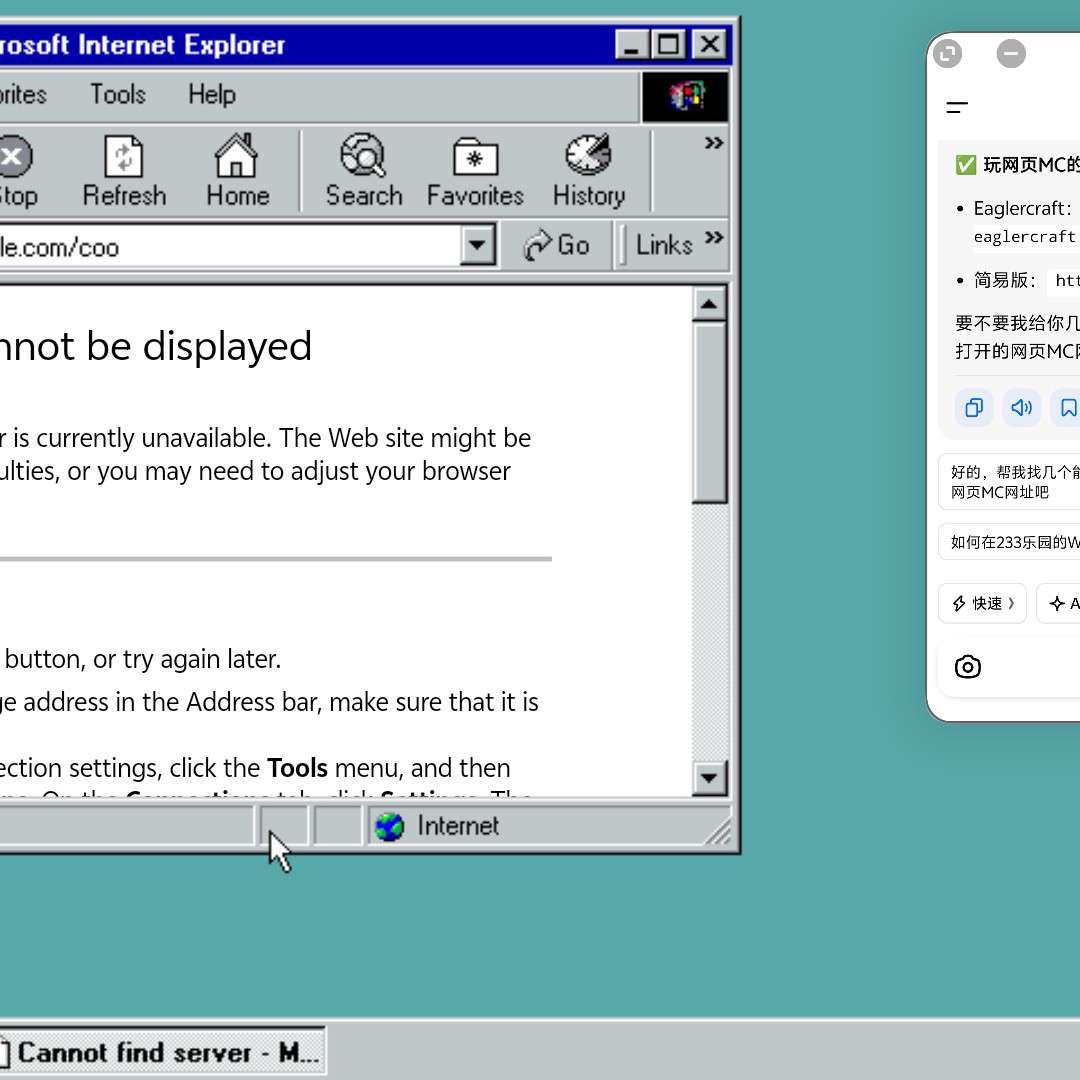Image resolution: width=1080 pixels, height=1080 pixels.
Task: Select the suggestion about 233乐园
Action: click(1012, 542)
